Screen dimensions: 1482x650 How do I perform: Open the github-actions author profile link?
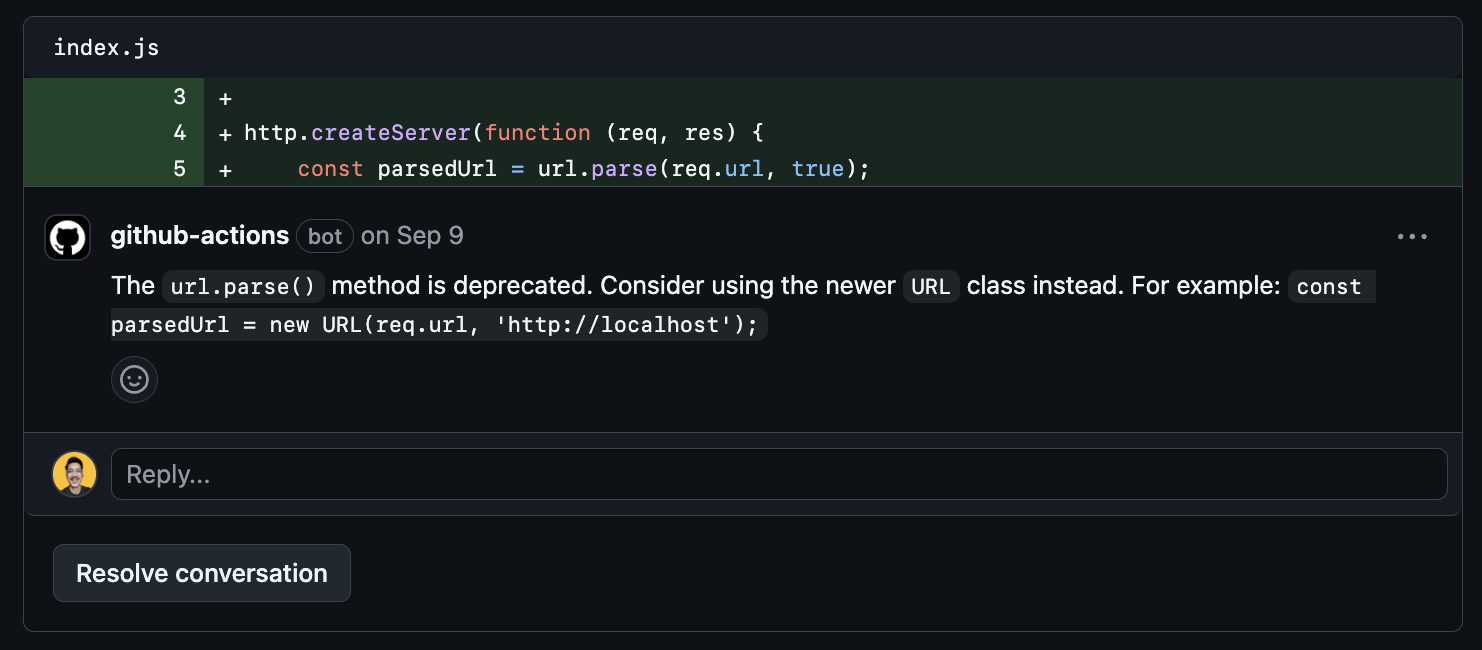click(199, 236)
